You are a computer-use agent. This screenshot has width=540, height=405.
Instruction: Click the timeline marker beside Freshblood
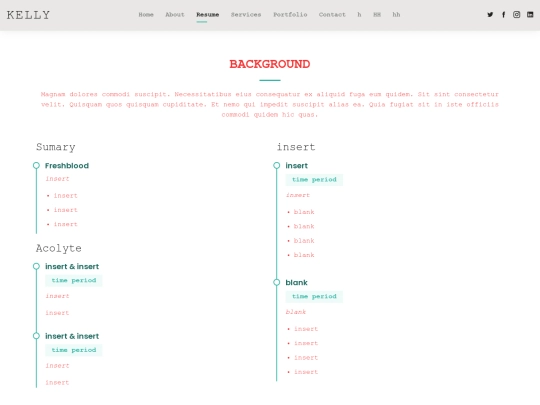(36, 166)
